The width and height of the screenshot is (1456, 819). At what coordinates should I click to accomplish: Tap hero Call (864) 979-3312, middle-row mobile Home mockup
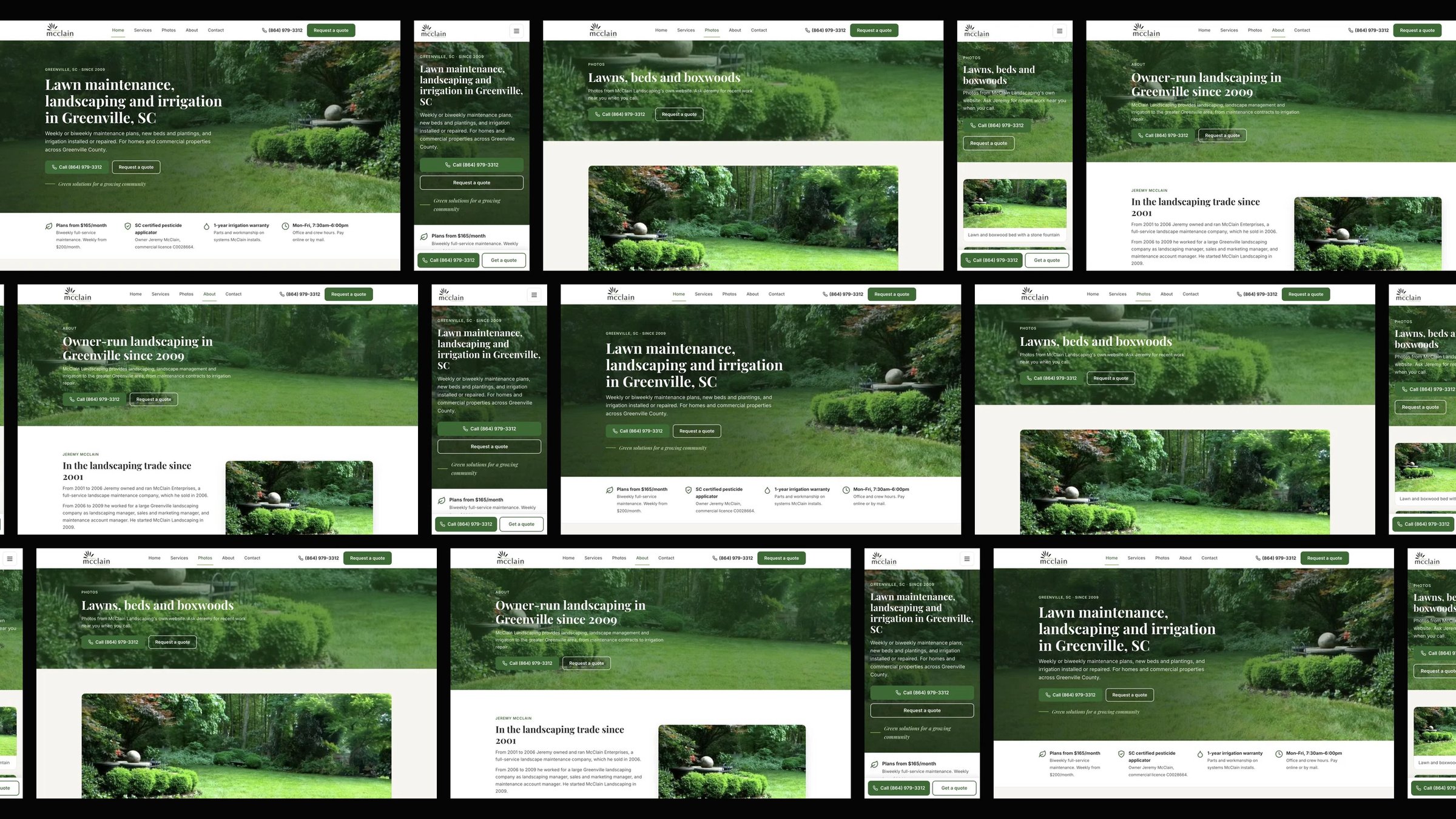(489, 429)
